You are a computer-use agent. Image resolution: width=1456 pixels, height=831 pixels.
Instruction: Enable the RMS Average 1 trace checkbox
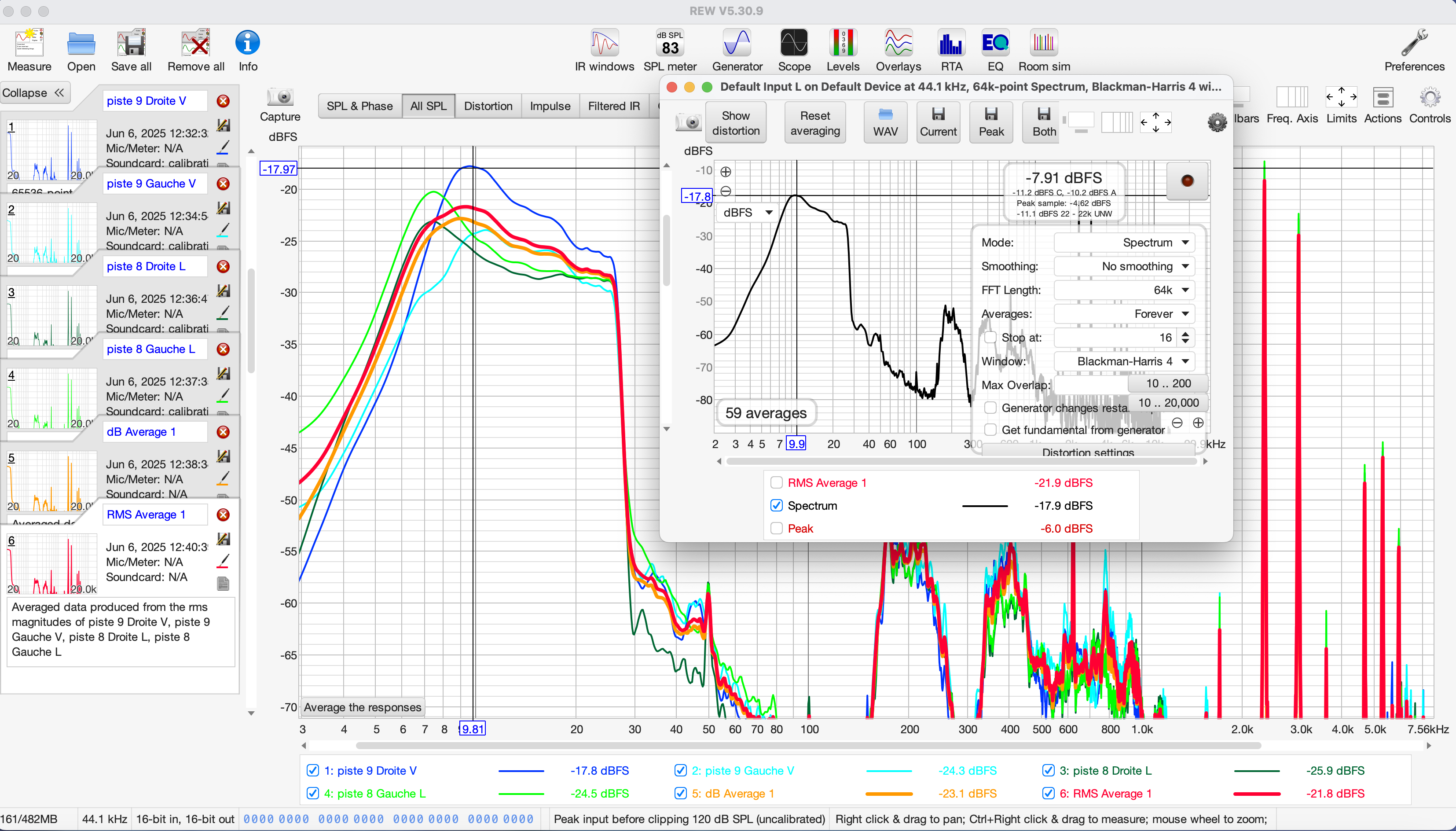tap(777, 483)
